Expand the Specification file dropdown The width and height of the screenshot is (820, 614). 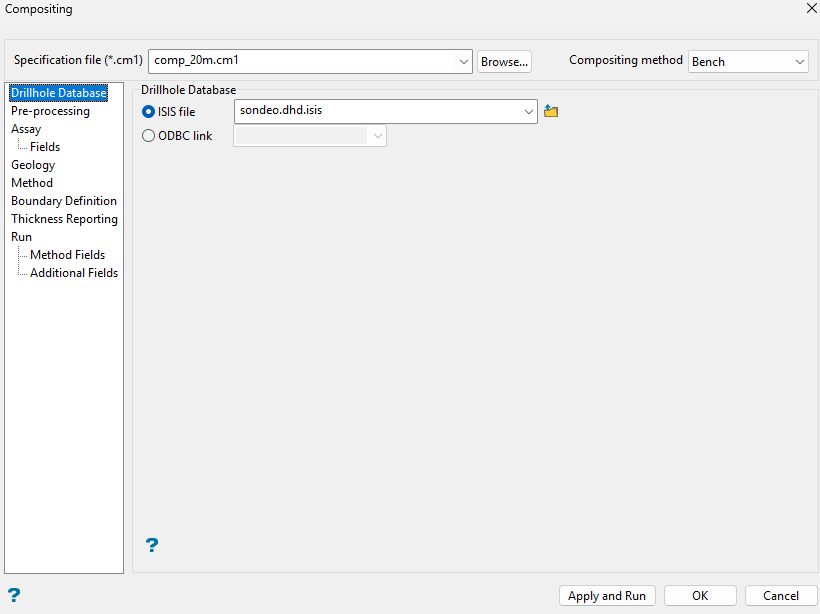[463, 62]
